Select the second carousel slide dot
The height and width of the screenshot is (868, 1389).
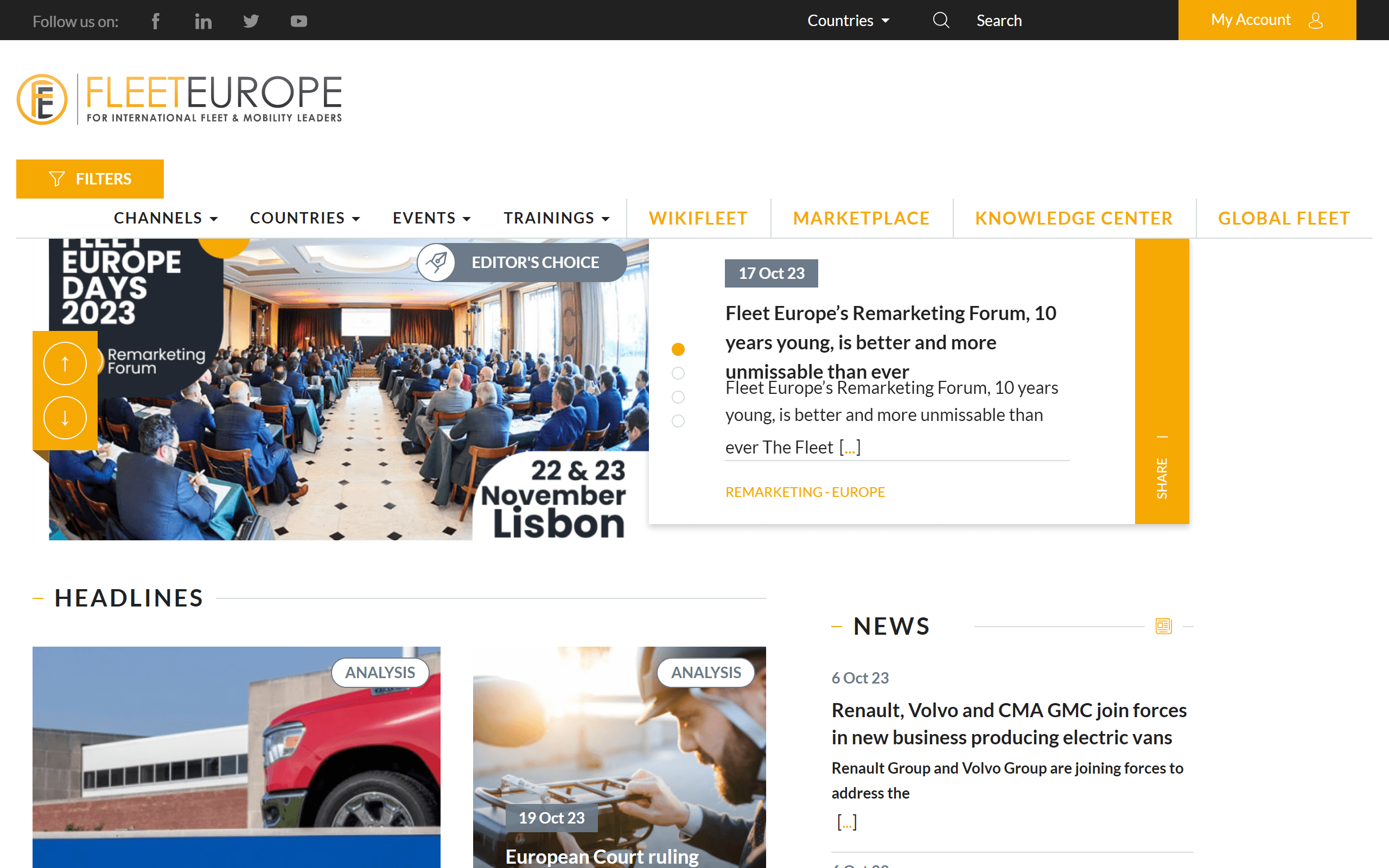678,373
